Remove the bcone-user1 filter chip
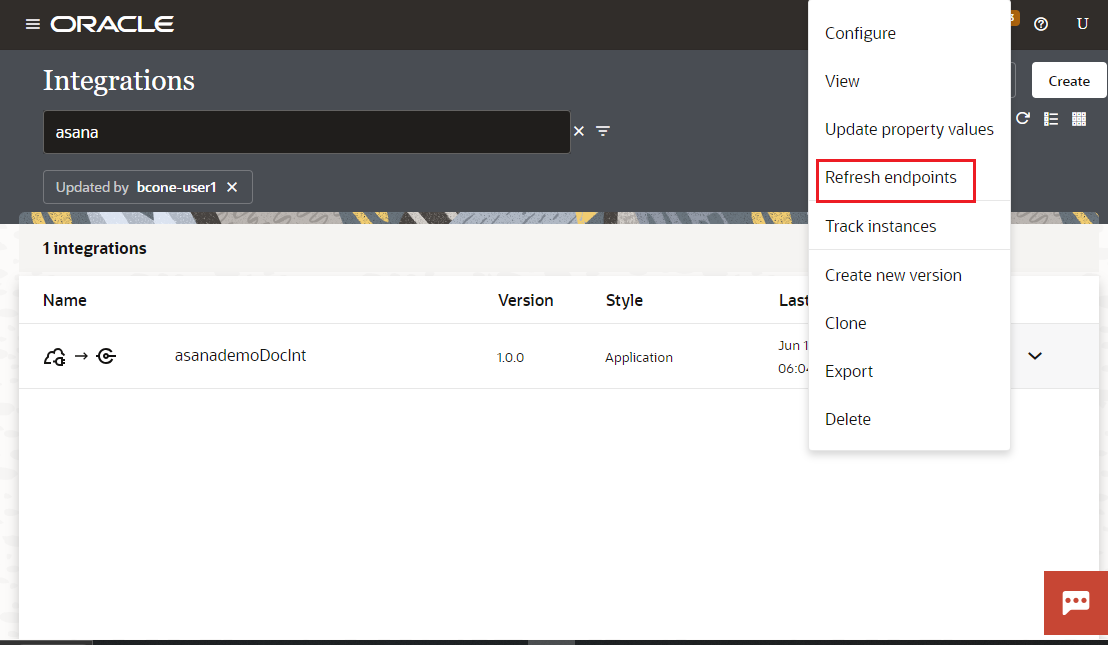This screenshot has height=645, width=1108. [233, 187]
